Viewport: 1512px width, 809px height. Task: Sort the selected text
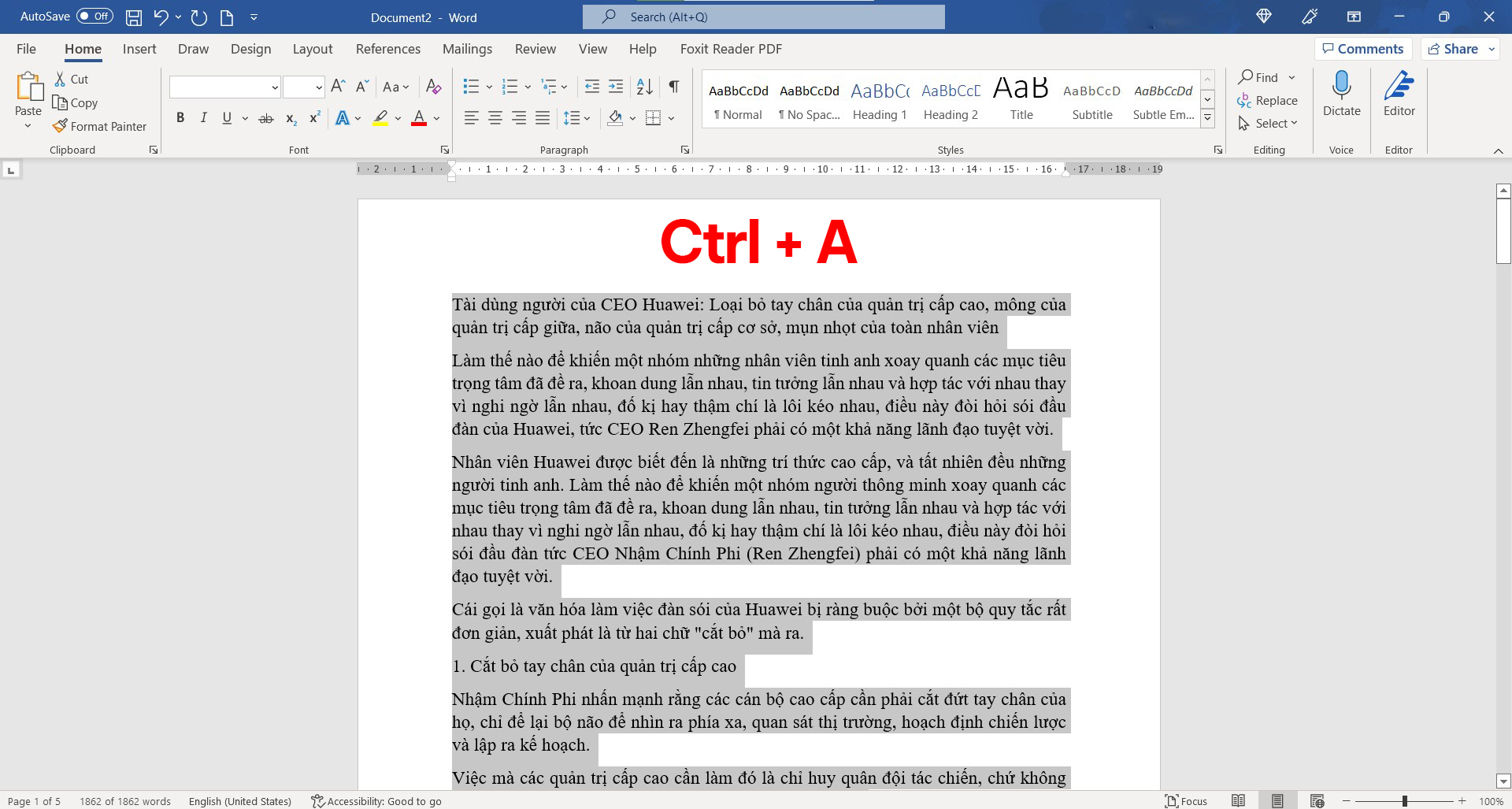point(644,87)
